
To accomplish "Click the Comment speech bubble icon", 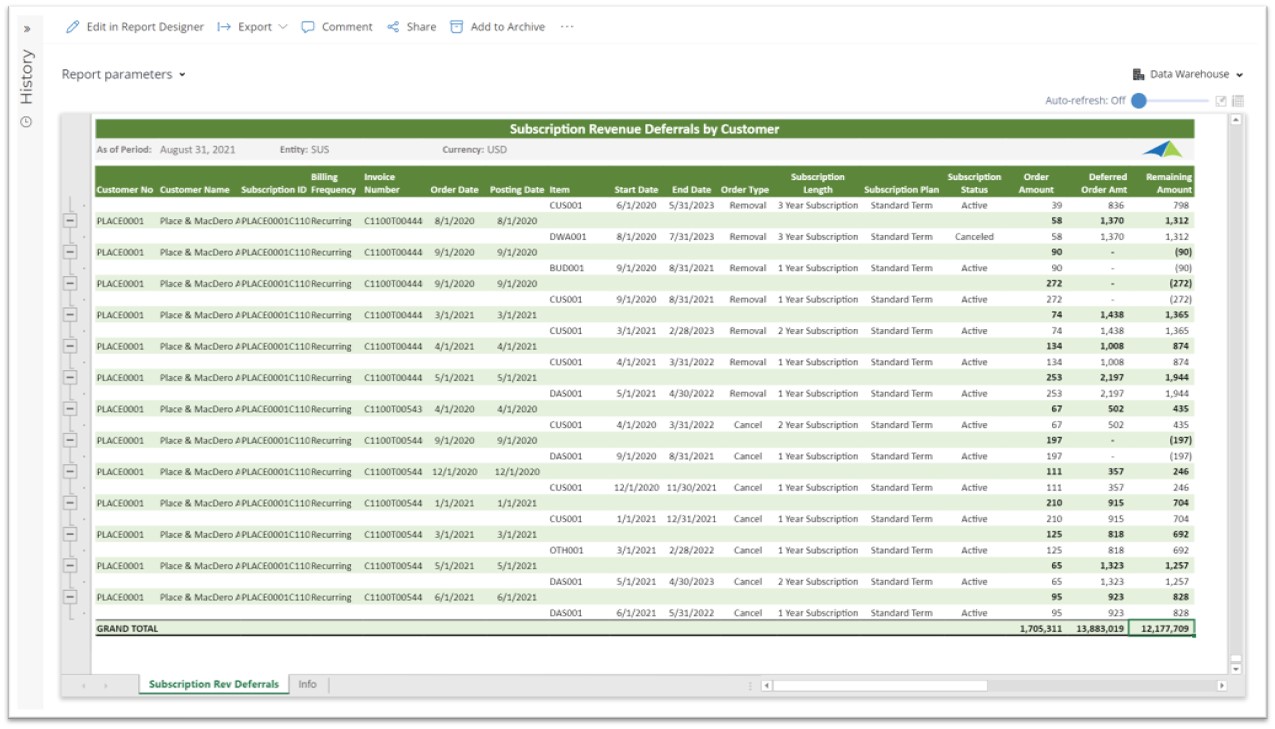I will point(308,27).
